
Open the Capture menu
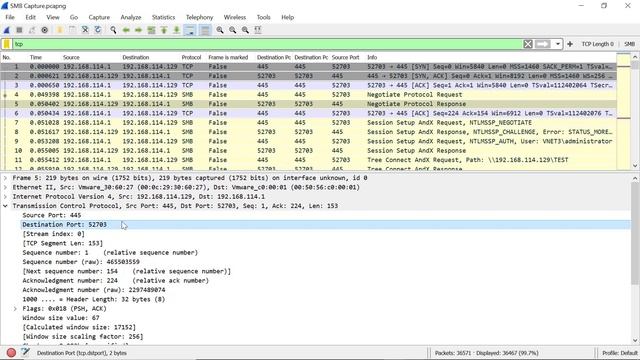99,17
